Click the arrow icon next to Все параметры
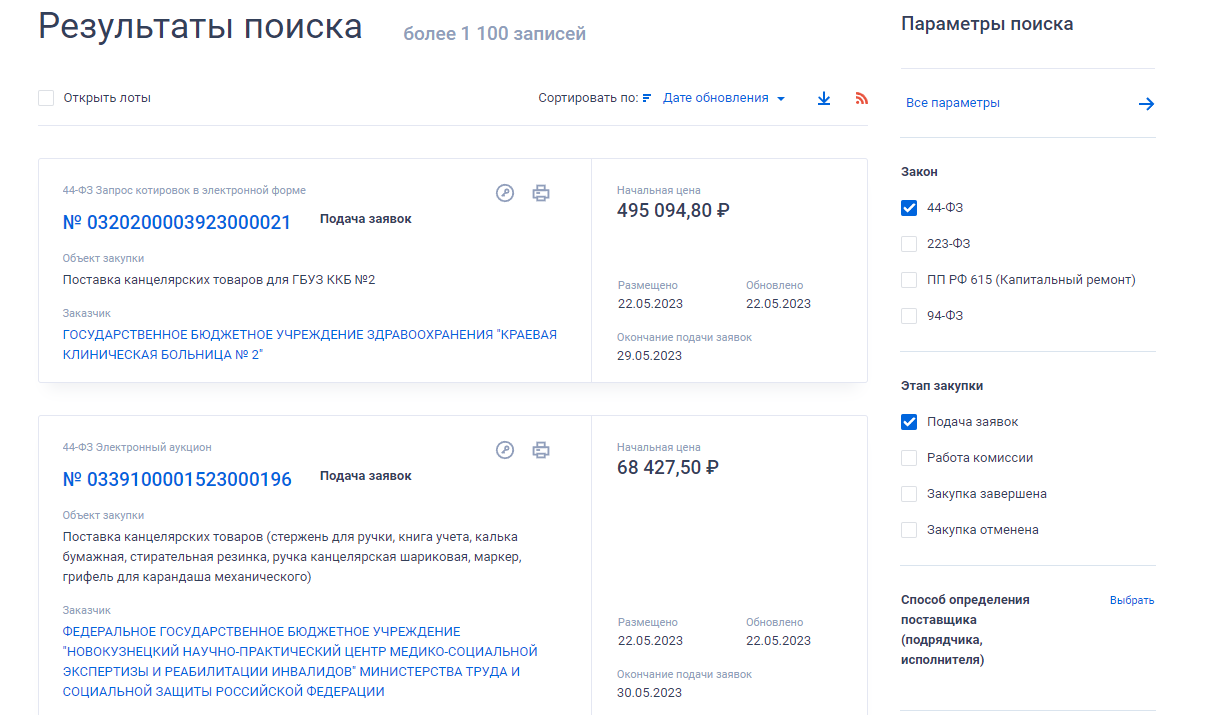The width and height of the screenshot is (1216, 715). 1146,103
